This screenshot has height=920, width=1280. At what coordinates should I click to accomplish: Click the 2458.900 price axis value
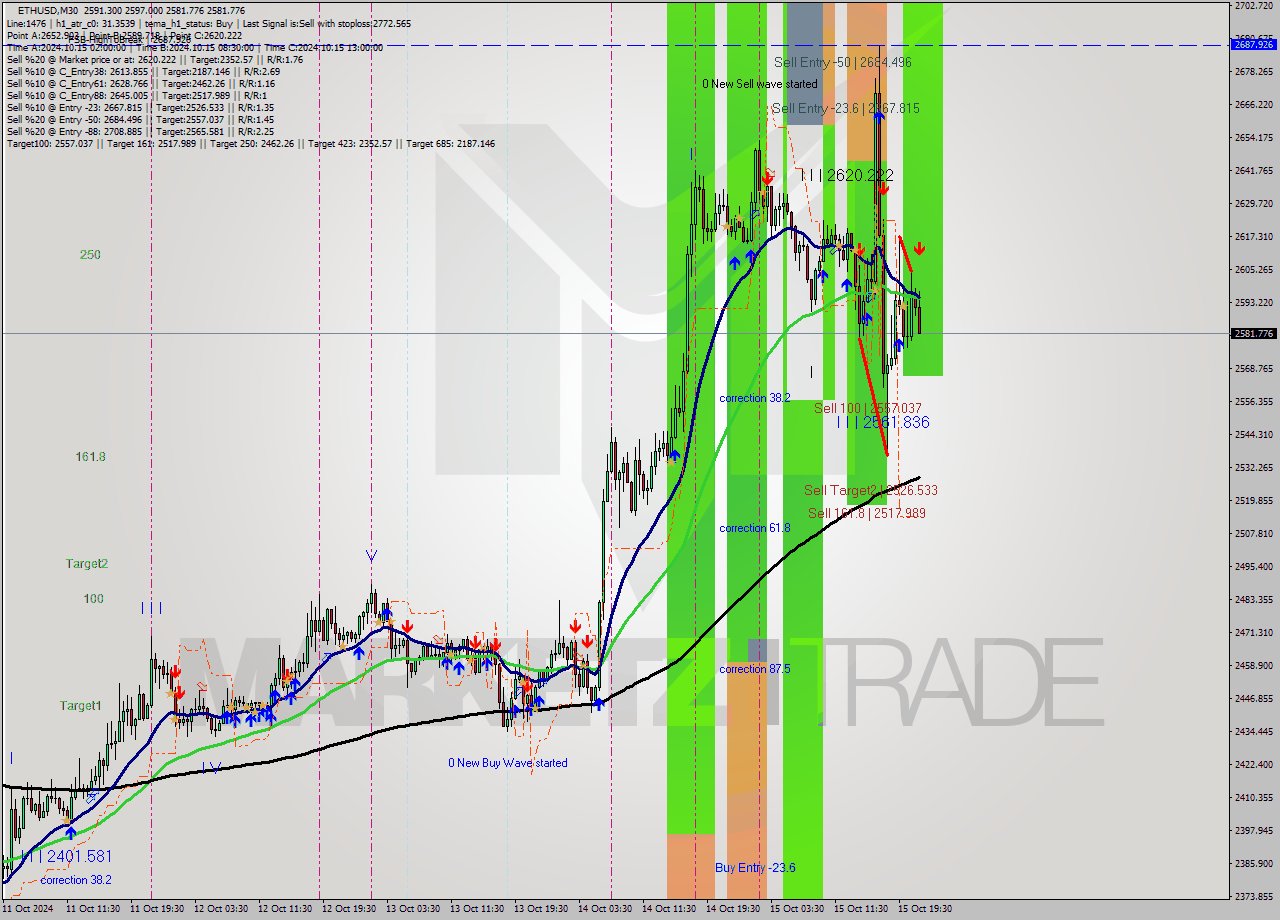[x=1253, y=665]
